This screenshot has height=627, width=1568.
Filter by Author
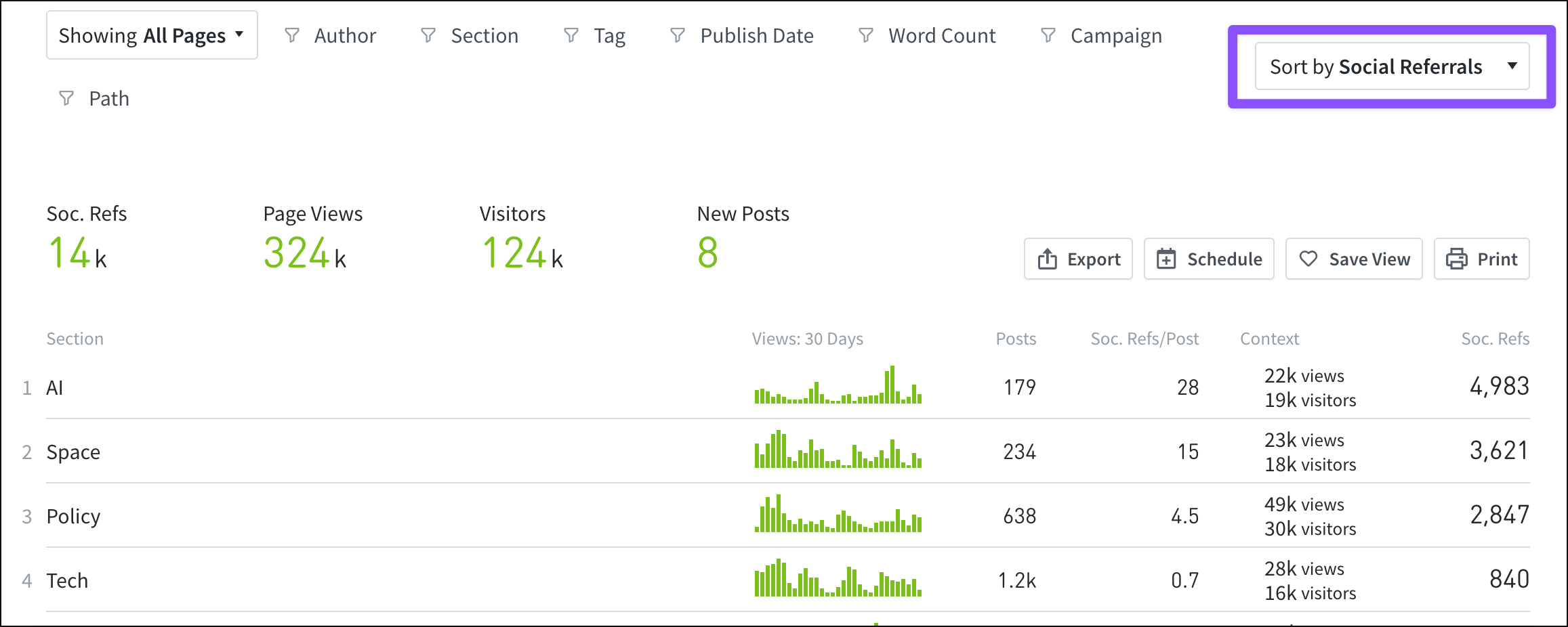click(x=345, y=36)
